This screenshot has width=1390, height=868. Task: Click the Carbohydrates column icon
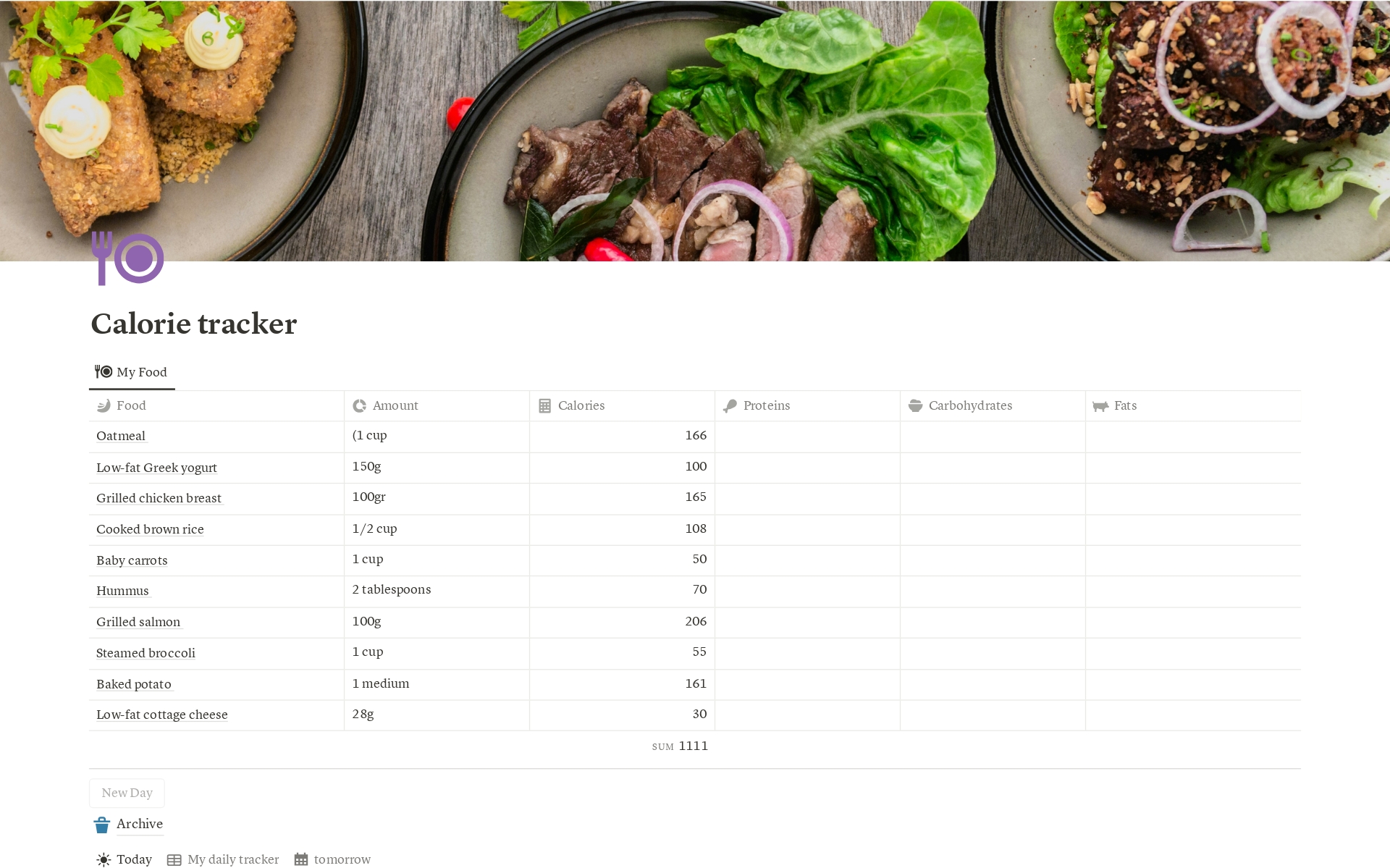click(x=917, y=405)
